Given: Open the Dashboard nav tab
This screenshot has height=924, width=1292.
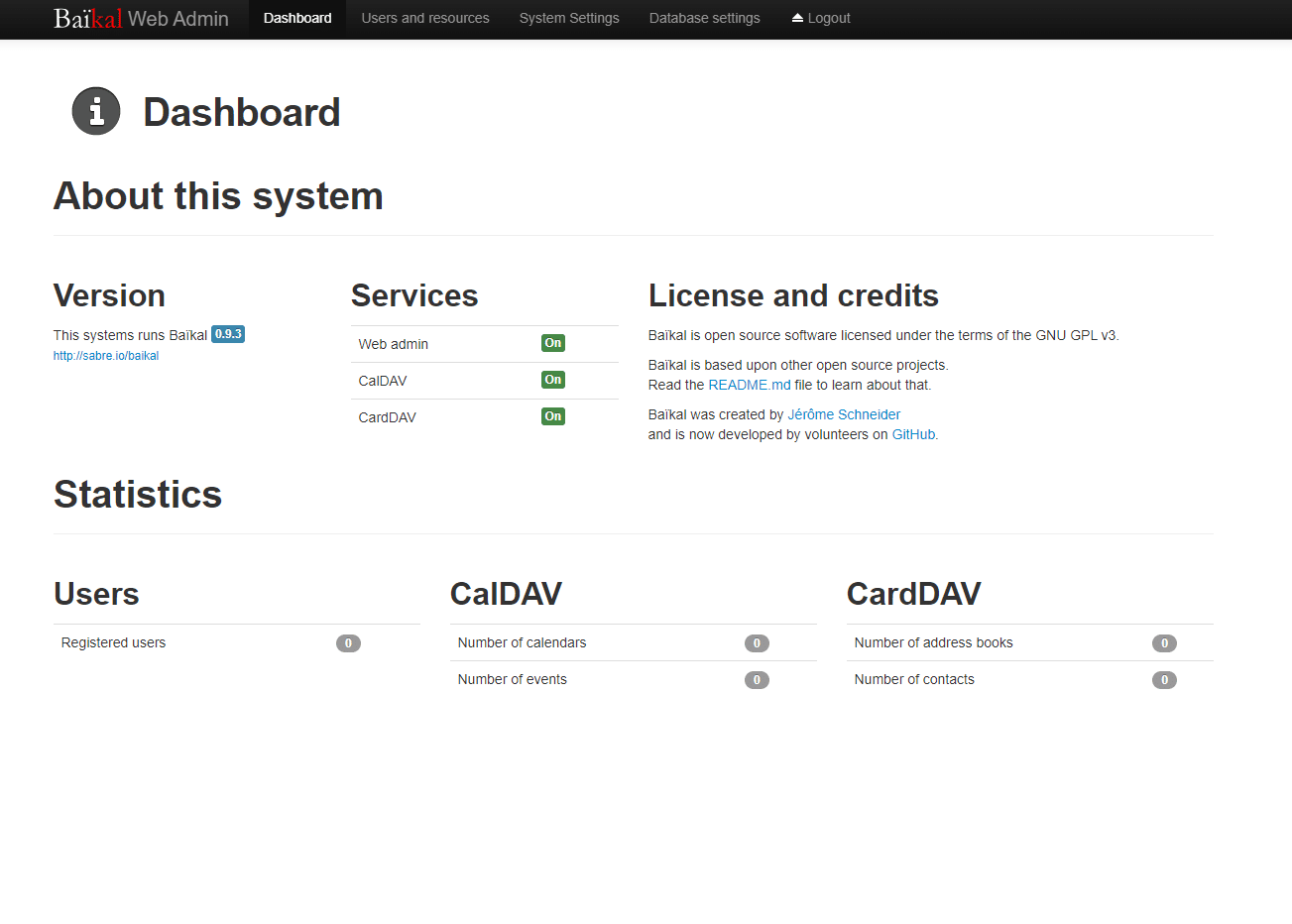Looking at the screenshot, I should pos(297,18).
